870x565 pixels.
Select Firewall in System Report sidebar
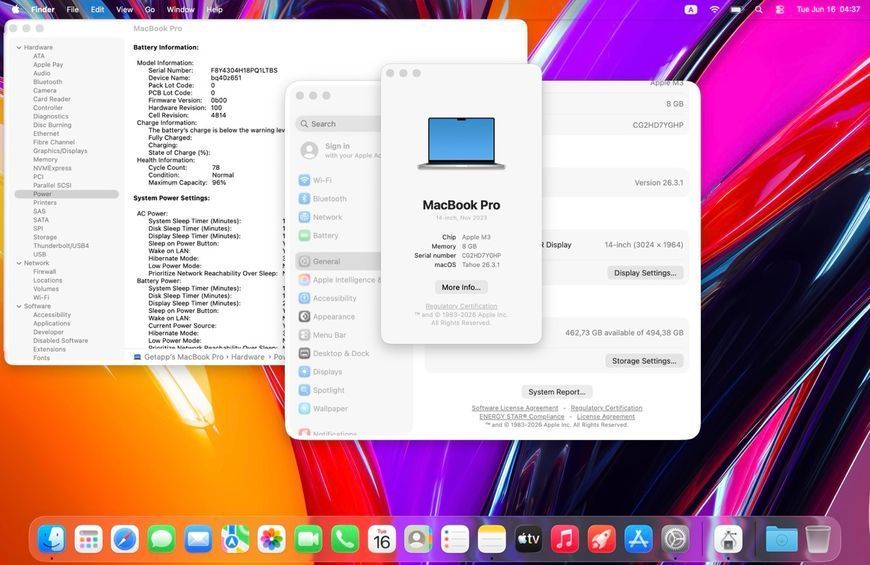pyautogui.click(x=44, y=271)
